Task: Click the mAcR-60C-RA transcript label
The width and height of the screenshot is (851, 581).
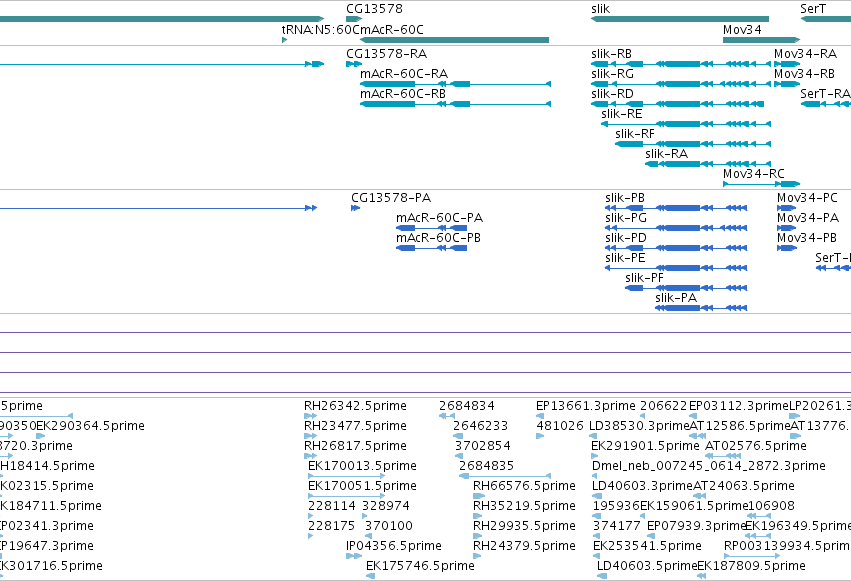Action: (404, 74)
